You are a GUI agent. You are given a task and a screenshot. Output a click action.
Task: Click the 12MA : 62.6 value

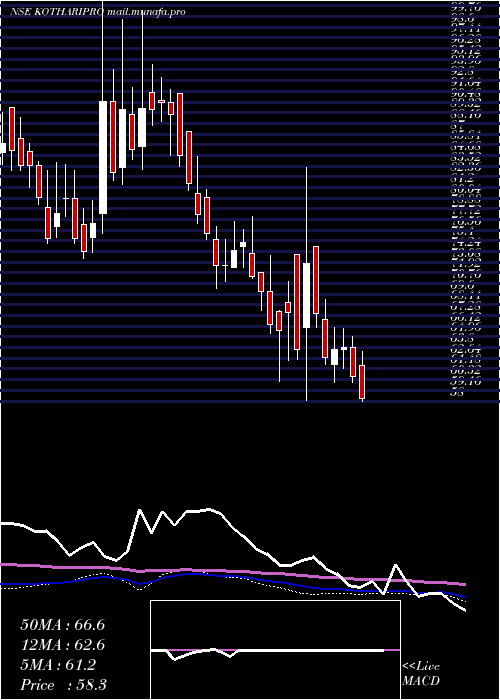[x=62, y=645]
